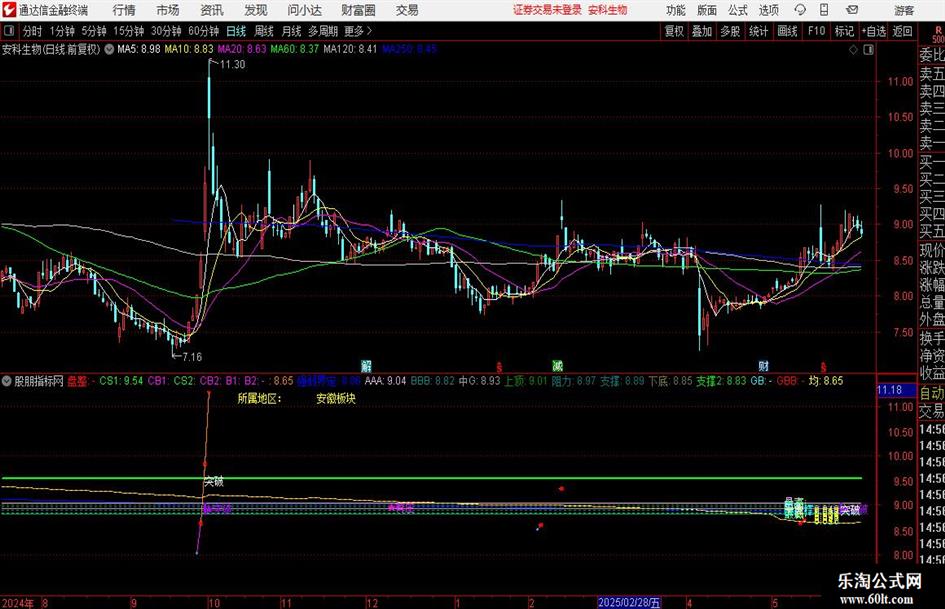Click the MA10 moving average label
945x609 pixels.
[189, 49]
